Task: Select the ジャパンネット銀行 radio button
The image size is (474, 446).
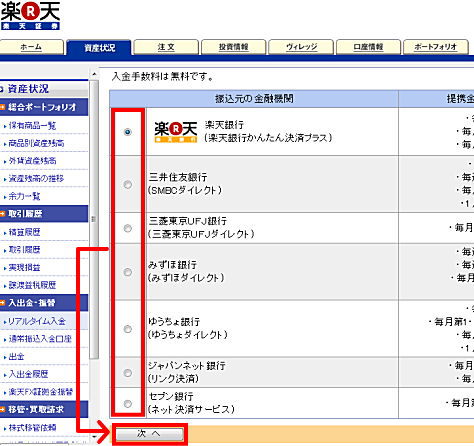Action: click(127, 373)
